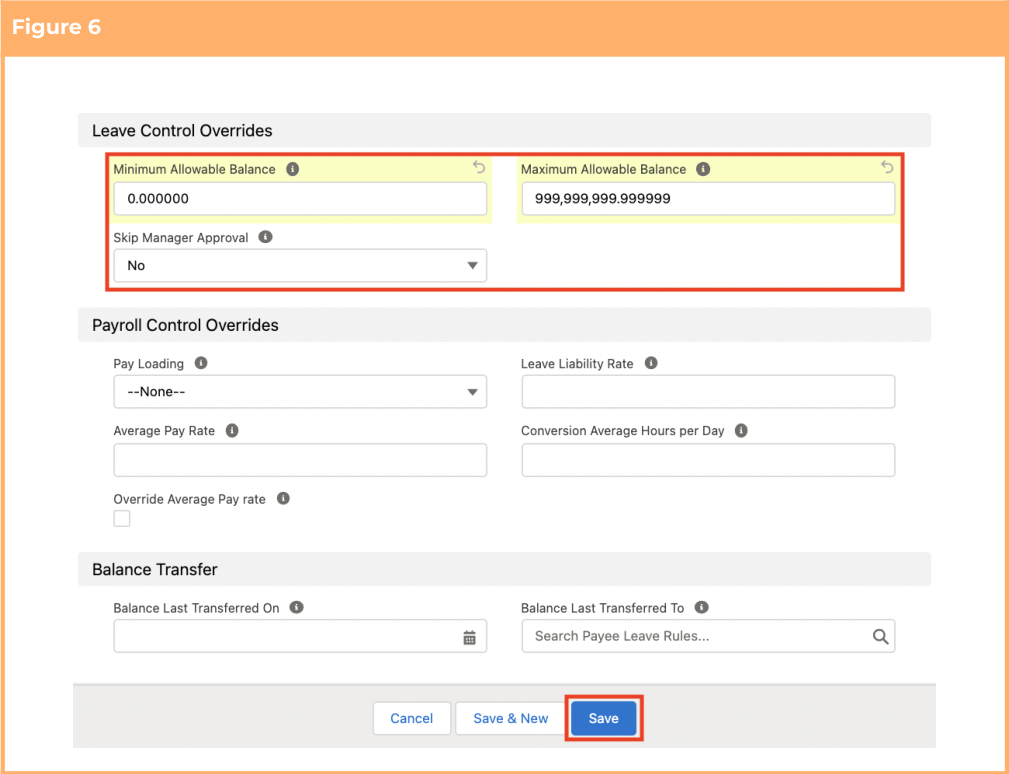Click the Save button
1009x774 pixels.
point(604,718)
